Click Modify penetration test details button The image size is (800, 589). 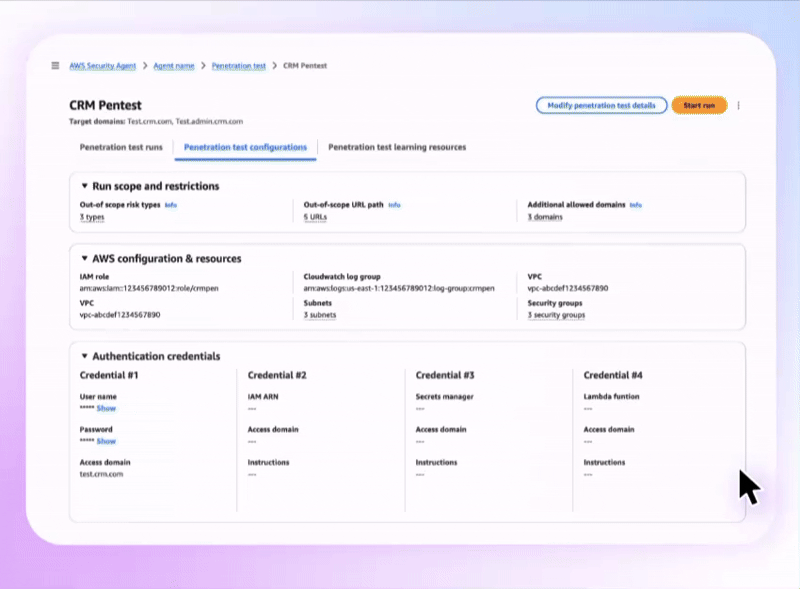601,105
